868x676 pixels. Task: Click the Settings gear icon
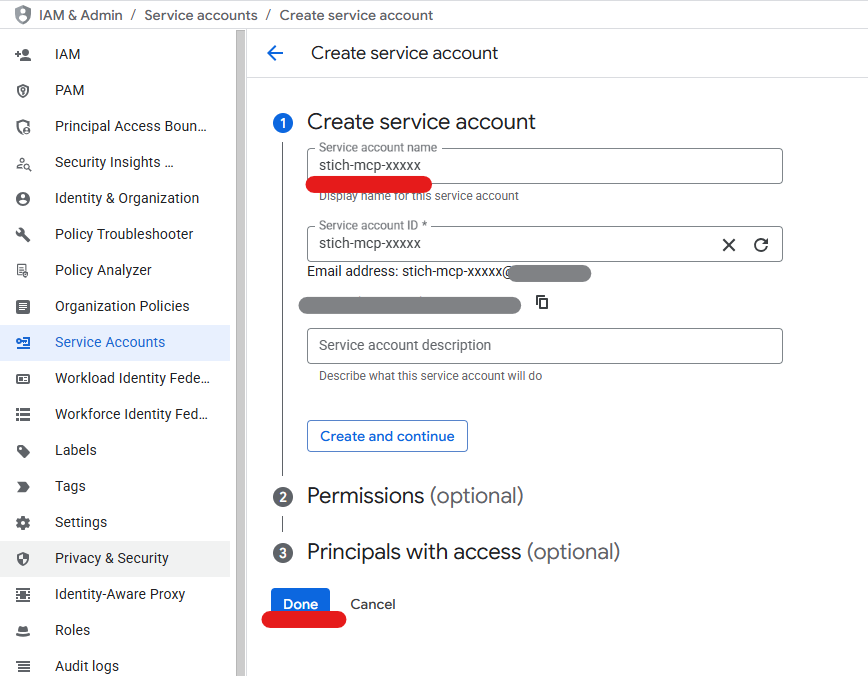click(x=23, y=523)
